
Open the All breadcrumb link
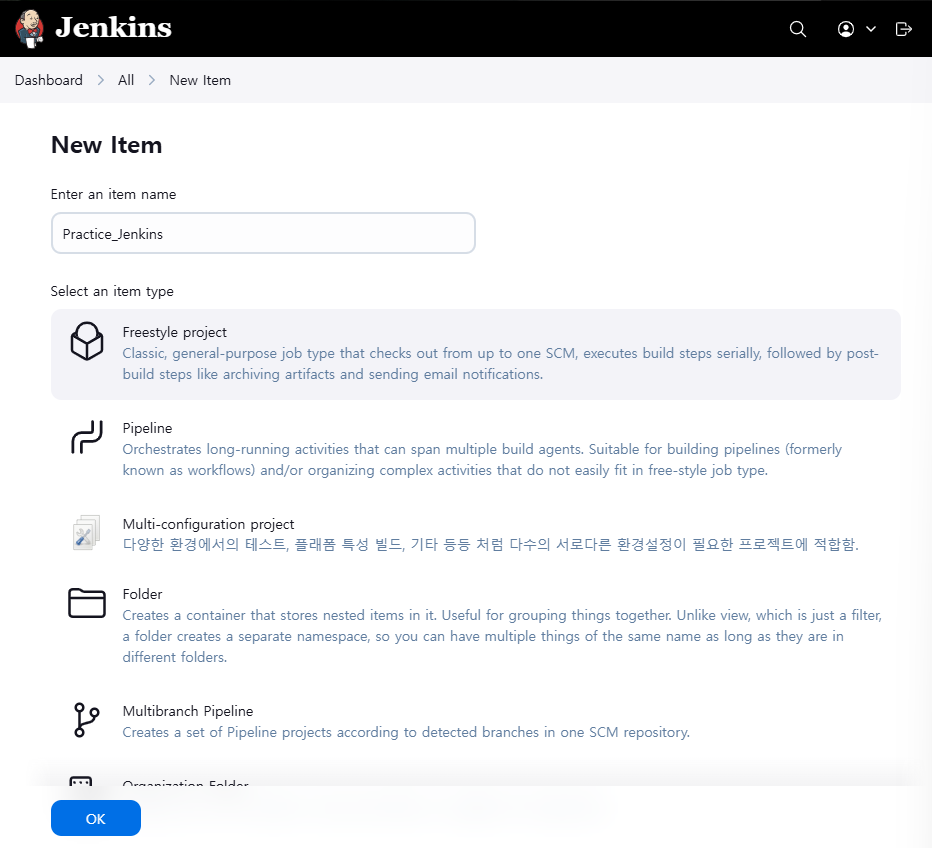pyautogui.click(x=126, y=80)
